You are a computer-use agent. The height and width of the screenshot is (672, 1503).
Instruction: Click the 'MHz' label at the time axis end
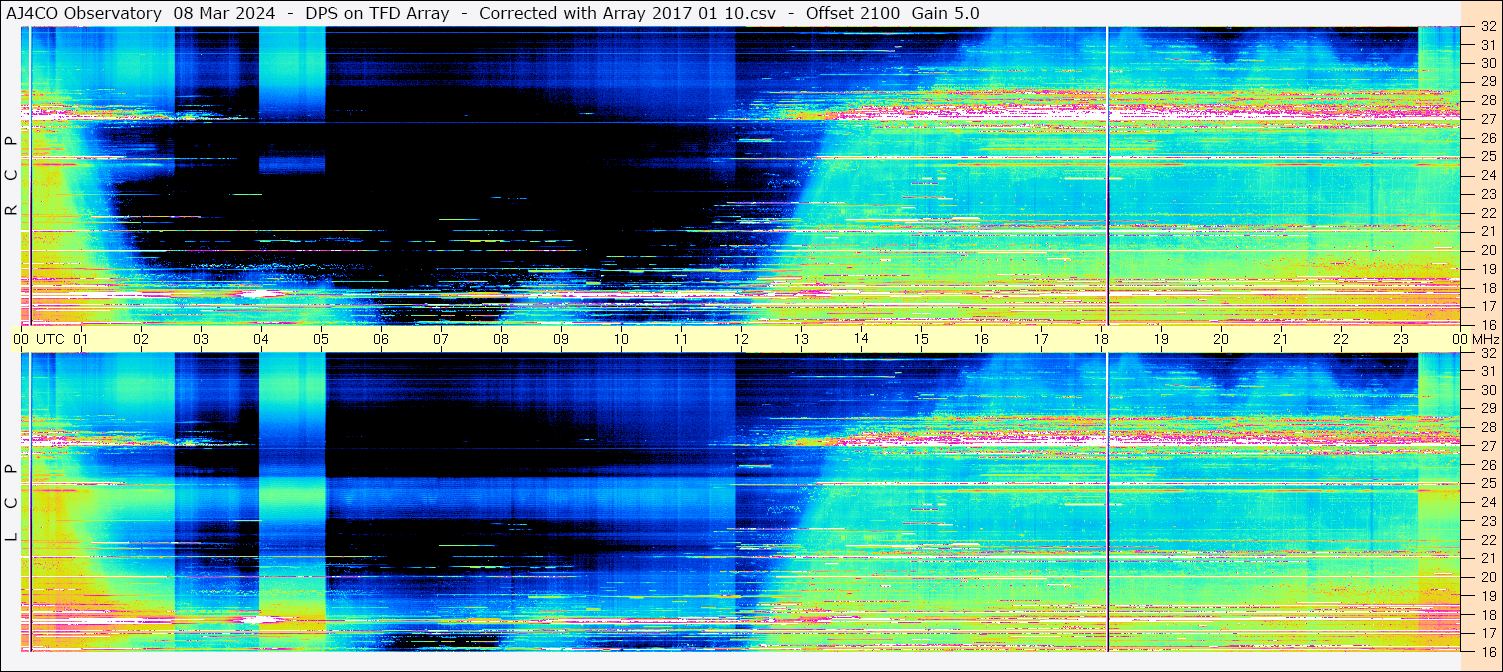(x=1484, y=339)
